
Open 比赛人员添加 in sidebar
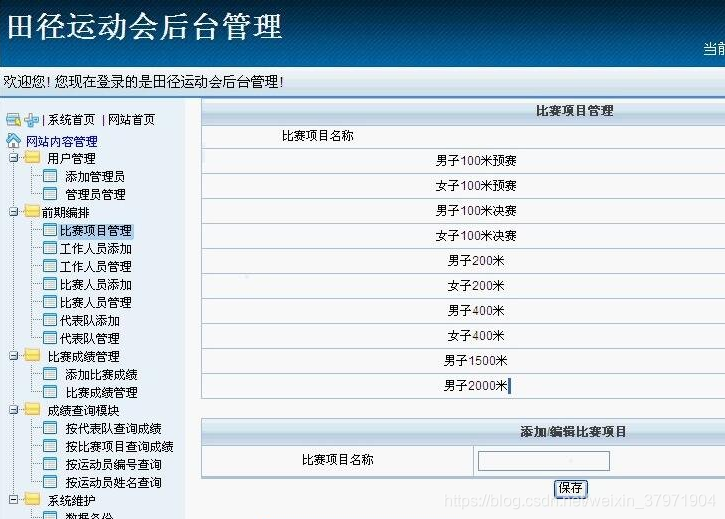[96, 284]
